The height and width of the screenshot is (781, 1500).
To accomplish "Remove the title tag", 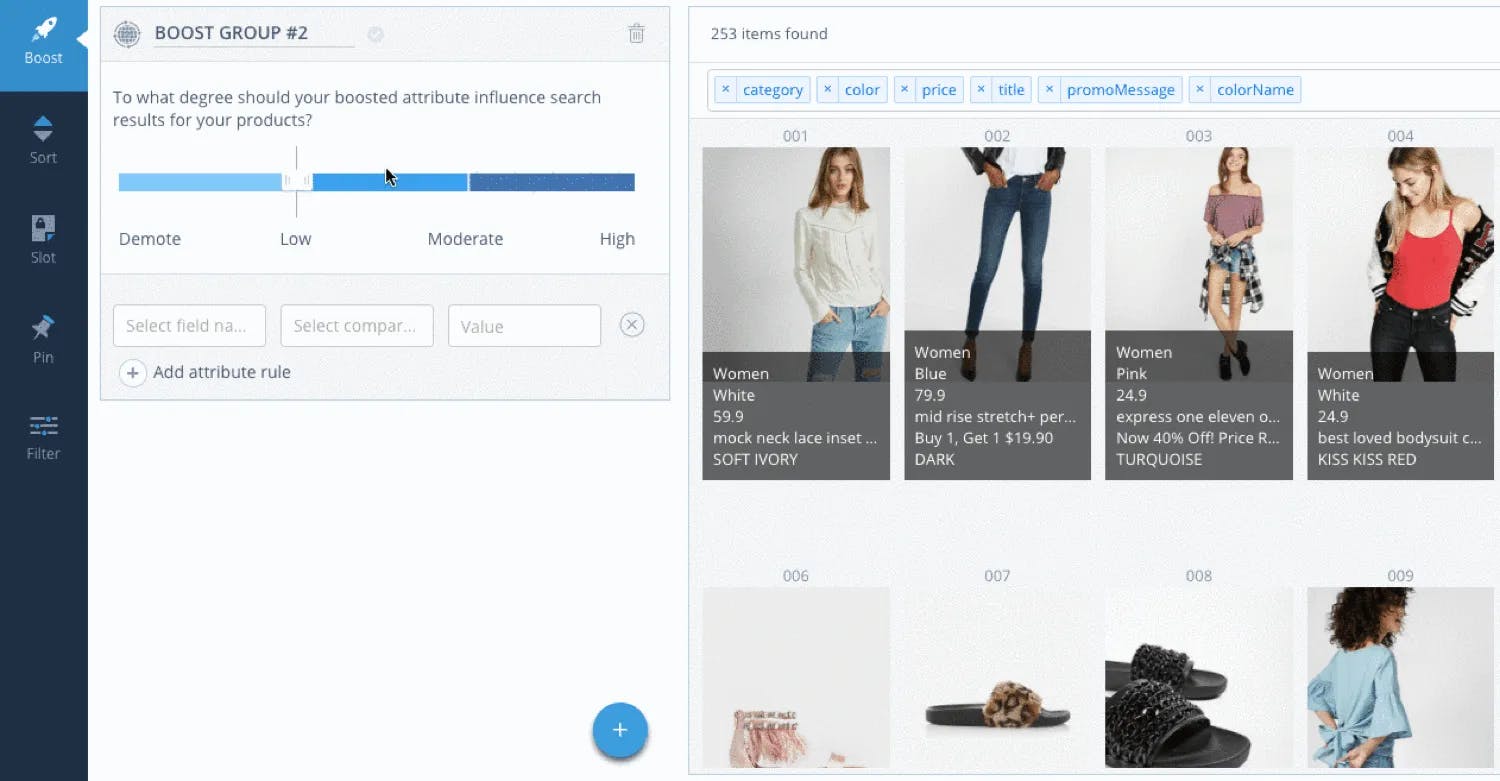I will click(981, 90).
